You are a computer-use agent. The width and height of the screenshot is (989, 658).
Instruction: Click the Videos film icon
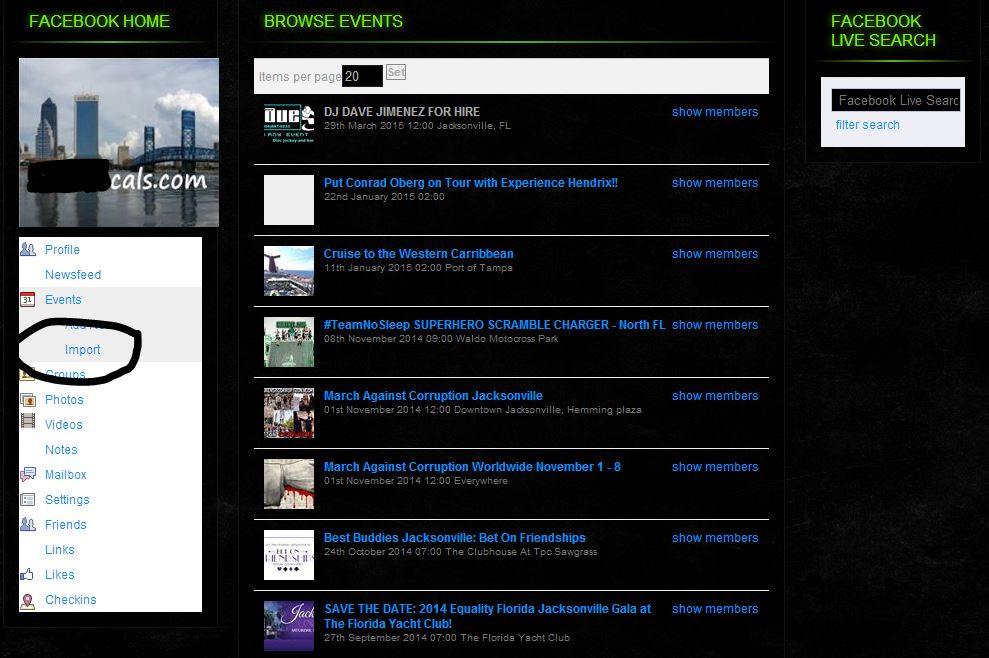[x=28, y=425]
